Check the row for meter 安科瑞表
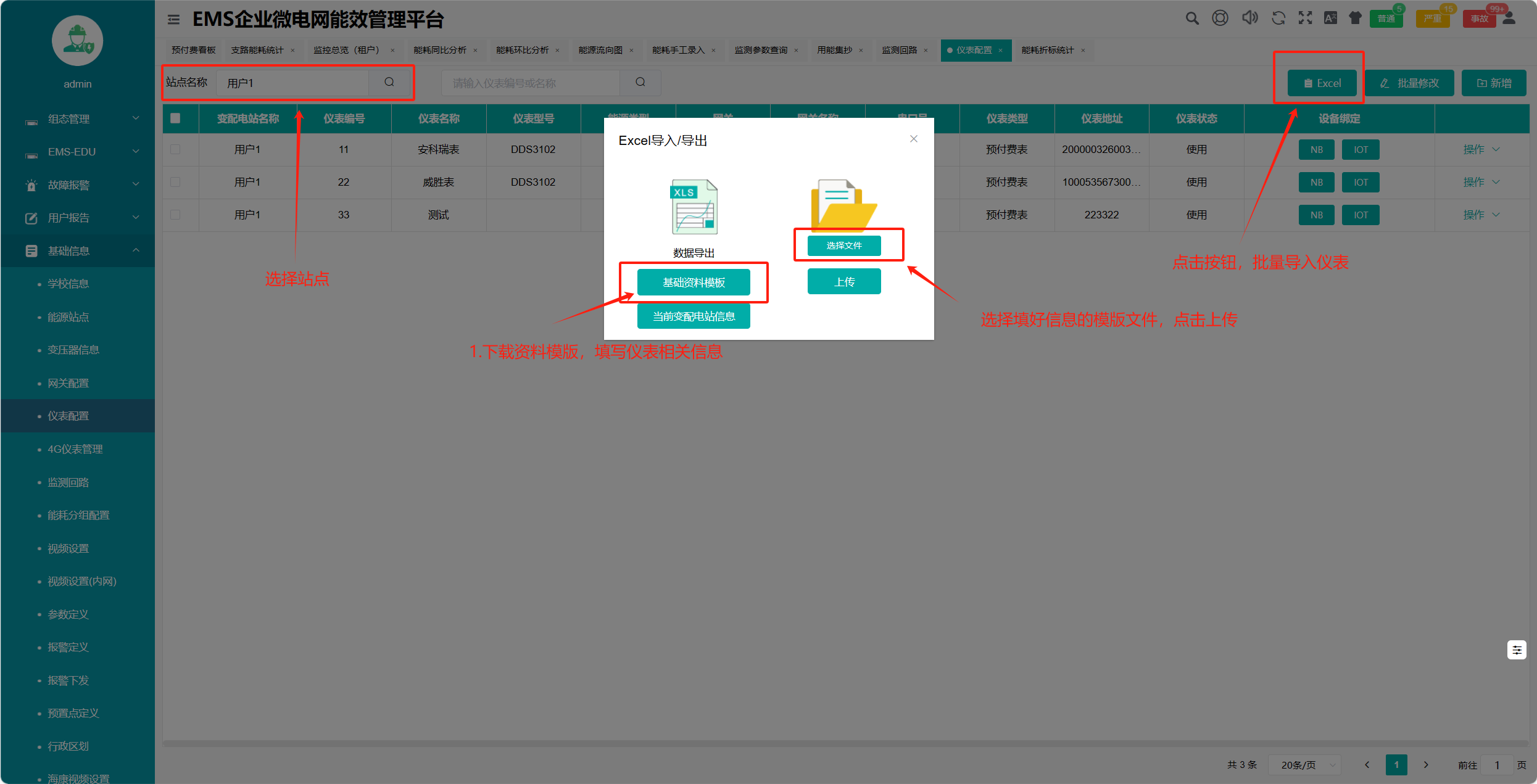1537x784 pixels. point(175,149)
